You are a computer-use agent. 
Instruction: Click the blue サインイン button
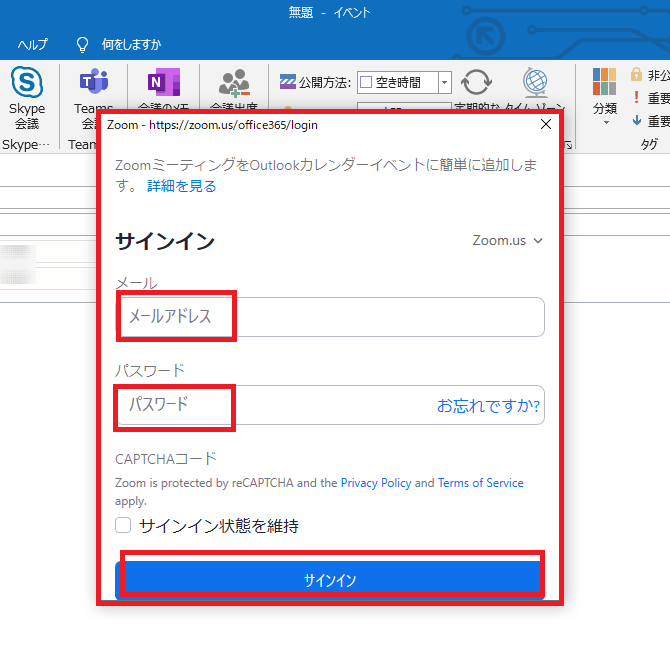point(330,580)
